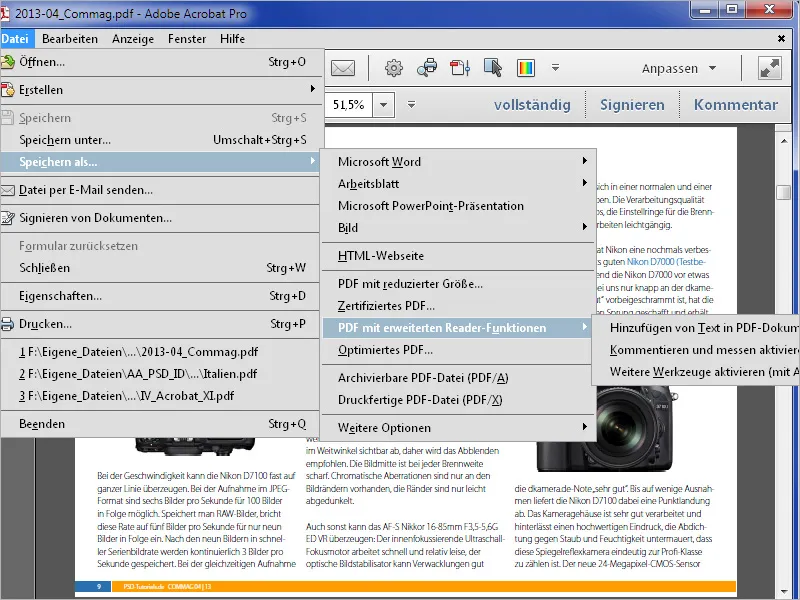Click the printer icon beside Drucken
The height and width of the screenshot is (600, 800).
(x=8, y=324)
